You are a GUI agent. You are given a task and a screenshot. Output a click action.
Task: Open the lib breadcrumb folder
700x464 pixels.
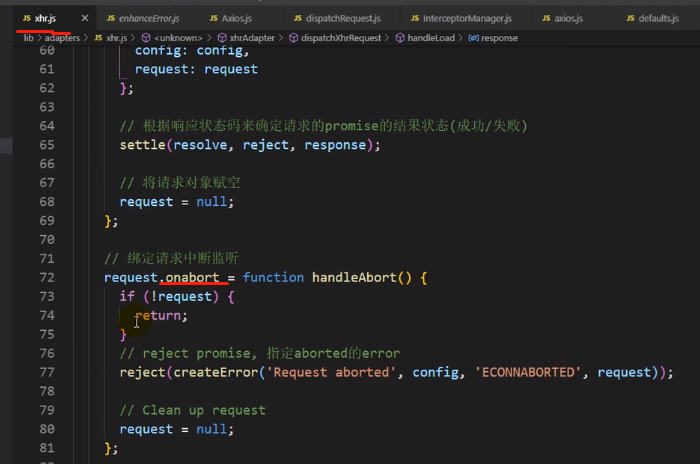click(29, 38)
